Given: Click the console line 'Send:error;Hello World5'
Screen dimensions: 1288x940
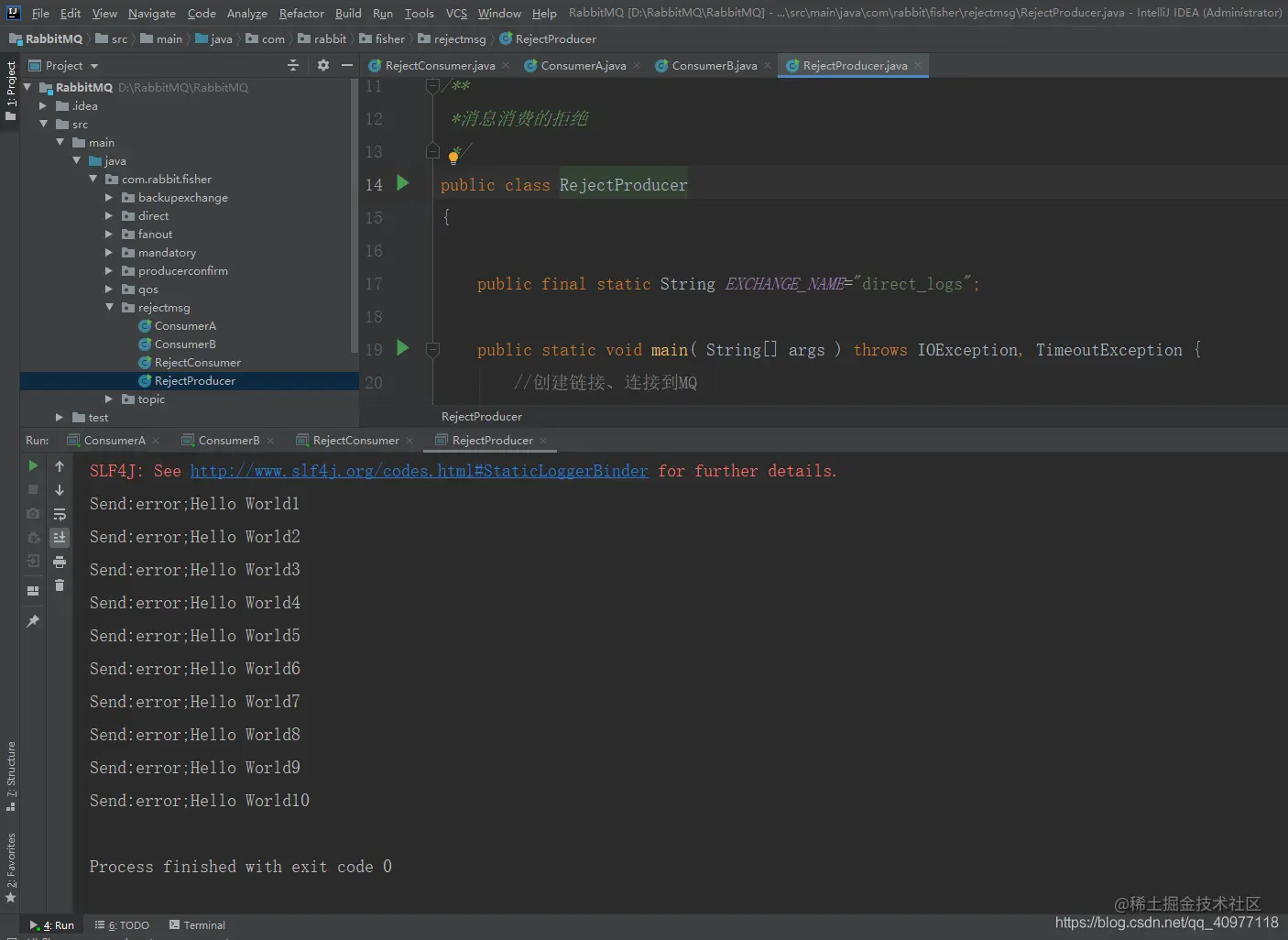Looking at the screenshot, I should (x=195, y=636).
